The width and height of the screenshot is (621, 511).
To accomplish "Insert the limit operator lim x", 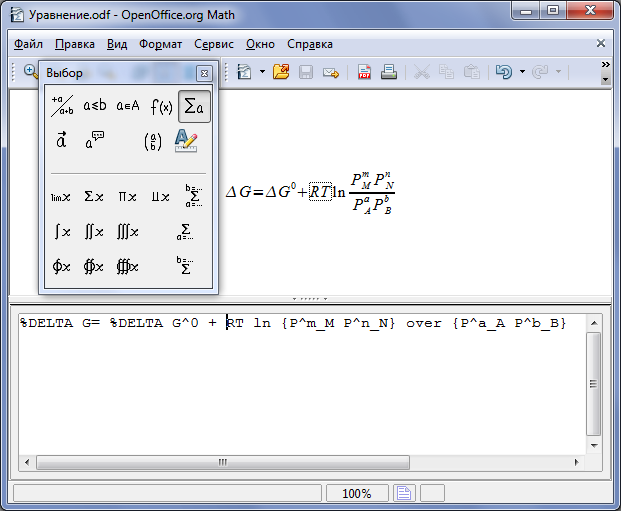I will [x=61, y=197].
